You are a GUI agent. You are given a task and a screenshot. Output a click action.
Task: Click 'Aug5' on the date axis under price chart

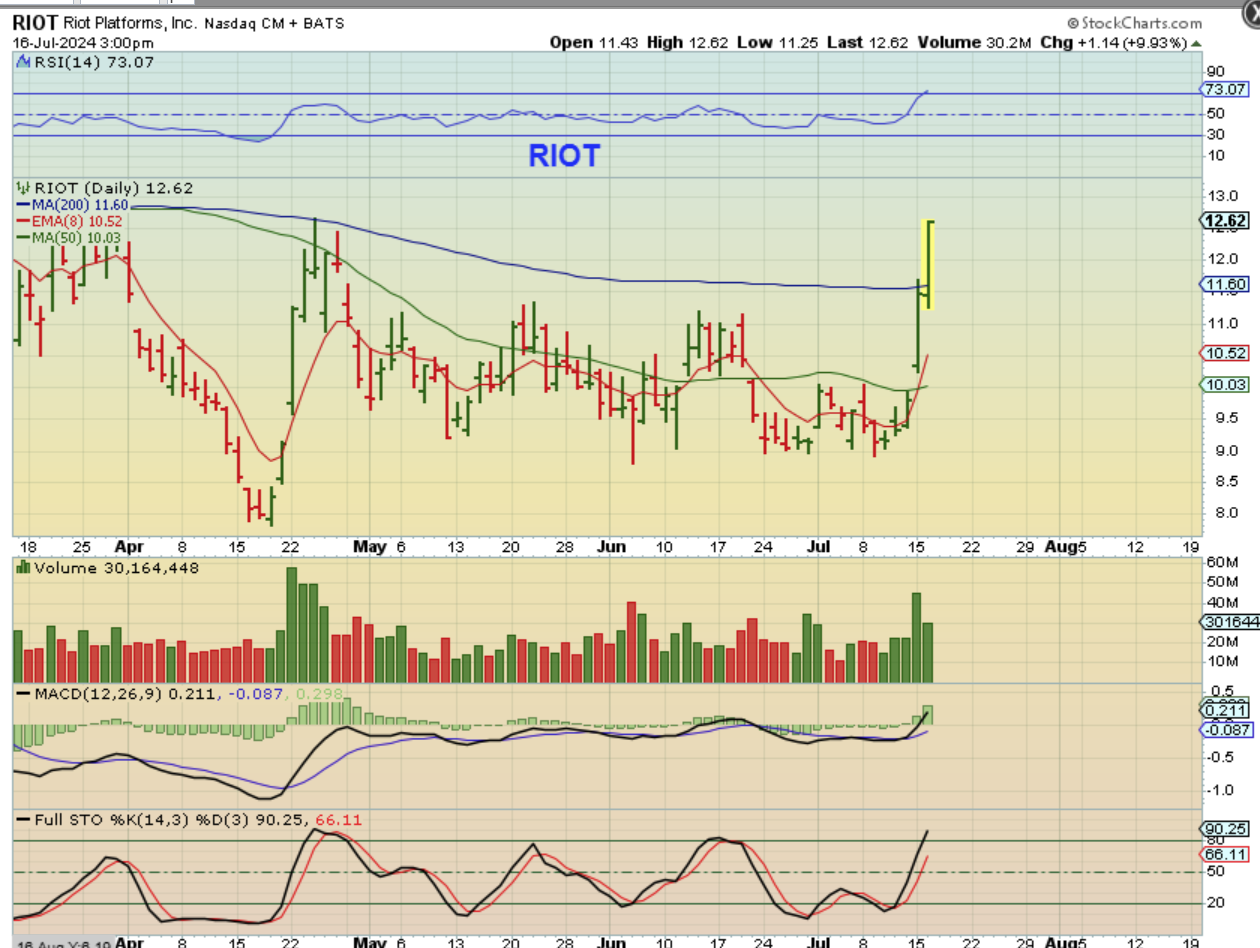coord(1064,546)
